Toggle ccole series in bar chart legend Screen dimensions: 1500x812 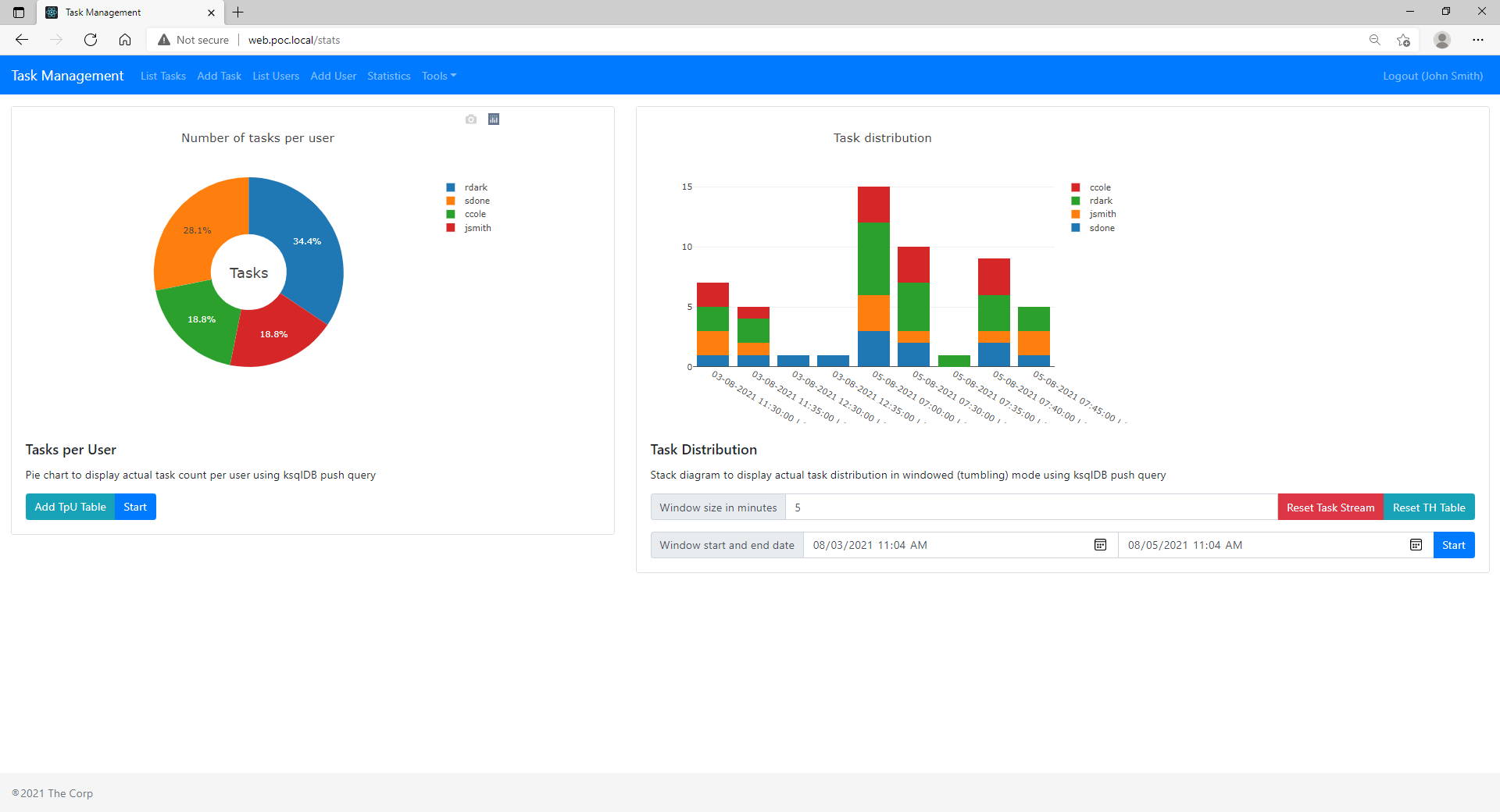(1091, 187)
